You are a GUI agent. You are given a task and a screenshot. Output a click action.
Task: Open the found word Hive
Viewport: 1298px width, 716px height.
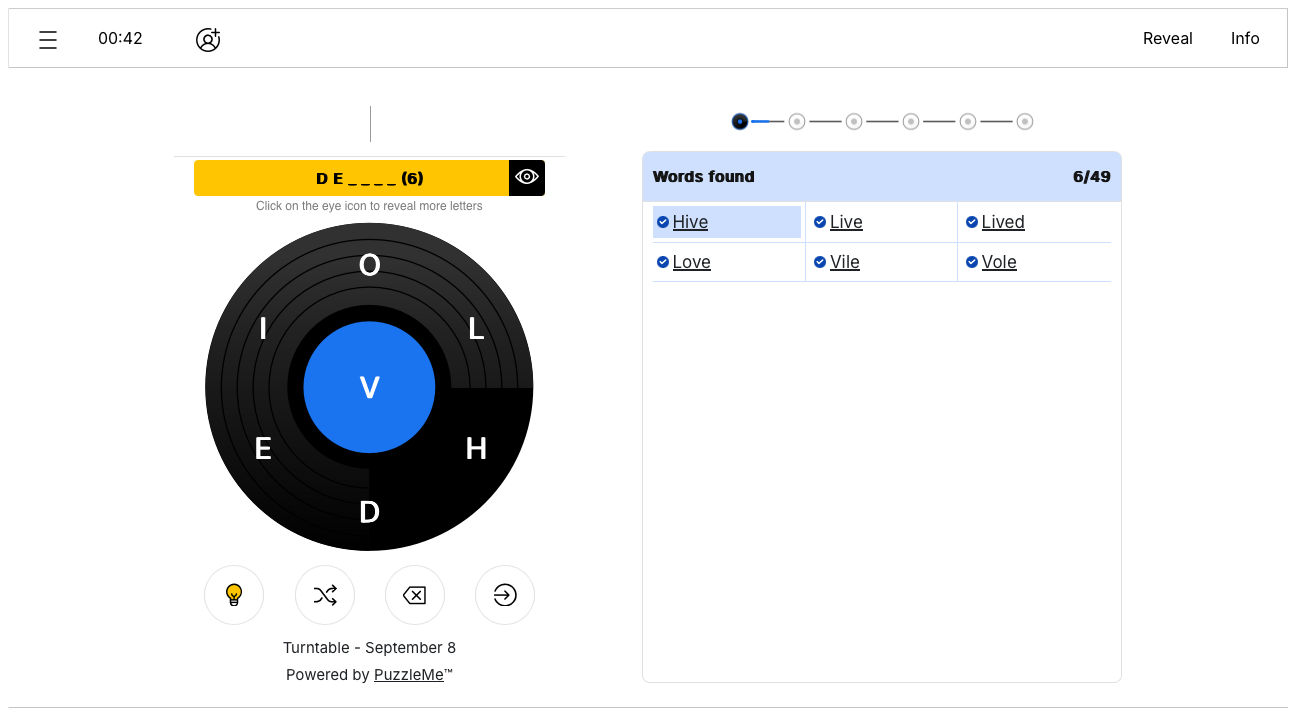[690, 222]
